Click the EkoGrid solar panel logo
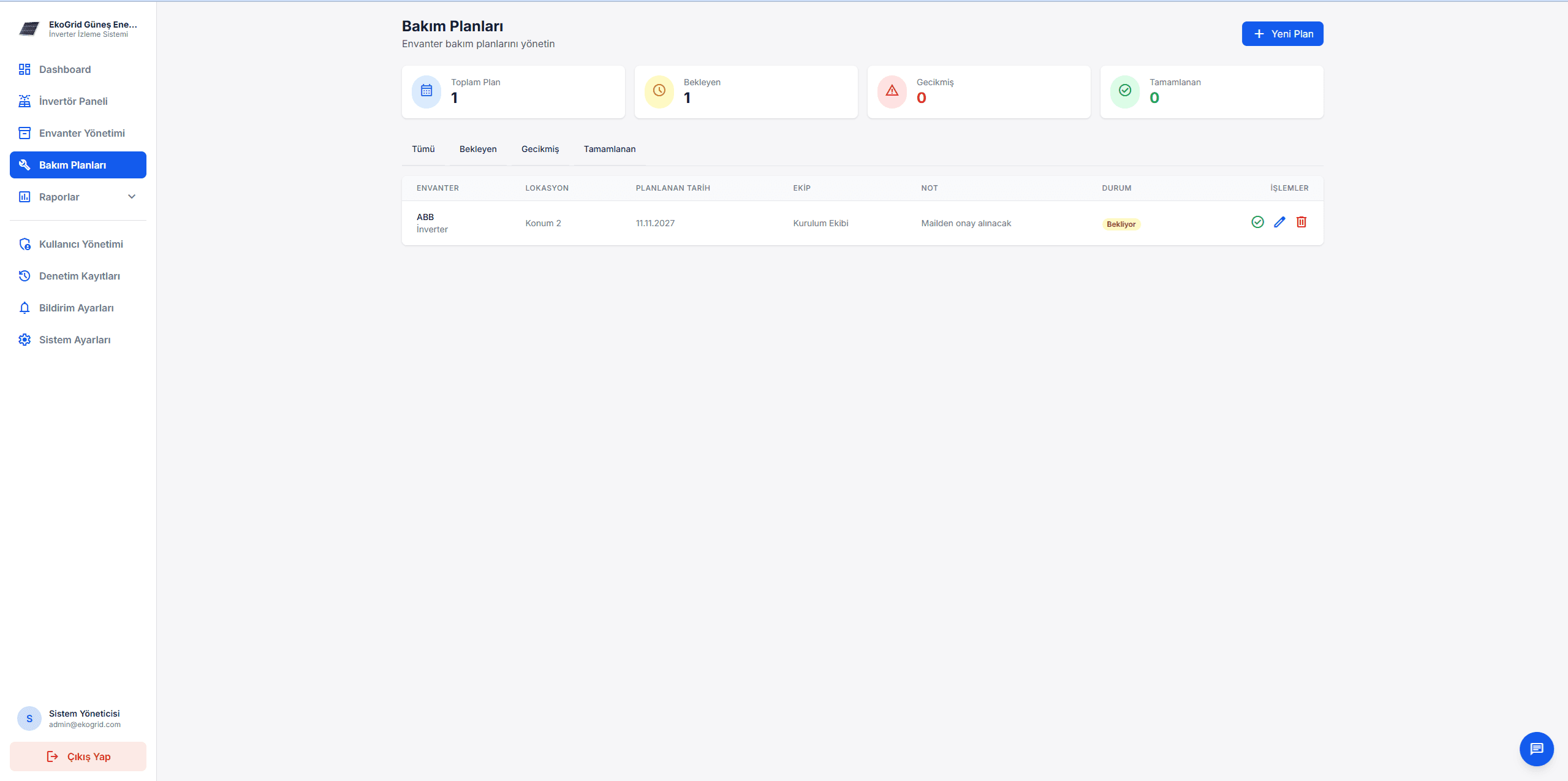 (x=29, y=28)
